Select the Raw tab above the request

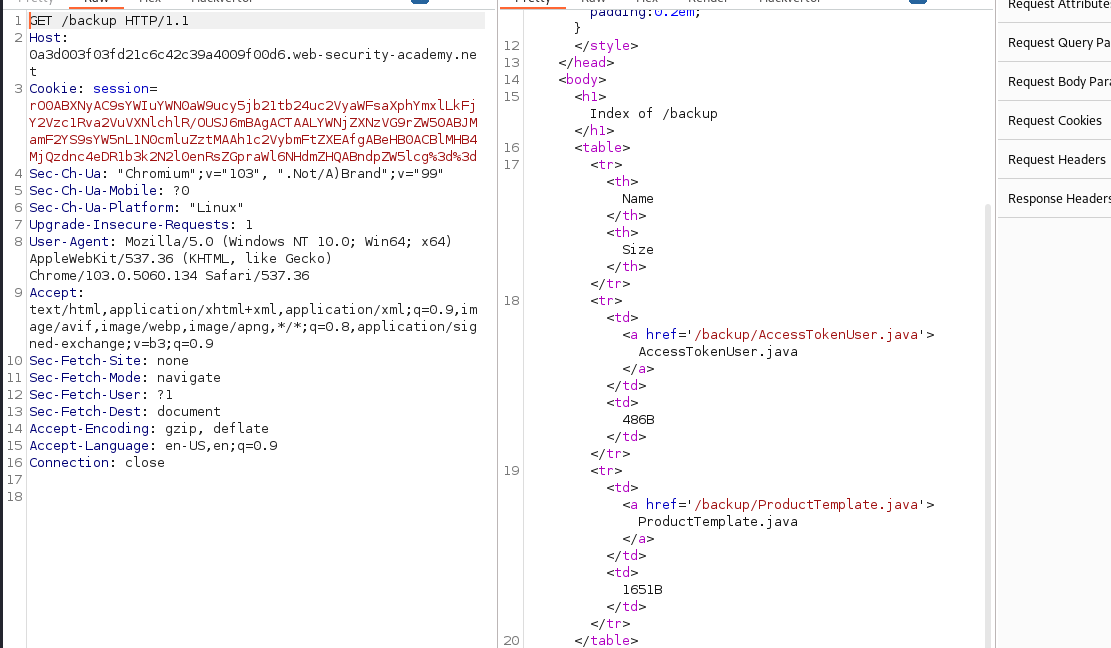tap(95, 3)
